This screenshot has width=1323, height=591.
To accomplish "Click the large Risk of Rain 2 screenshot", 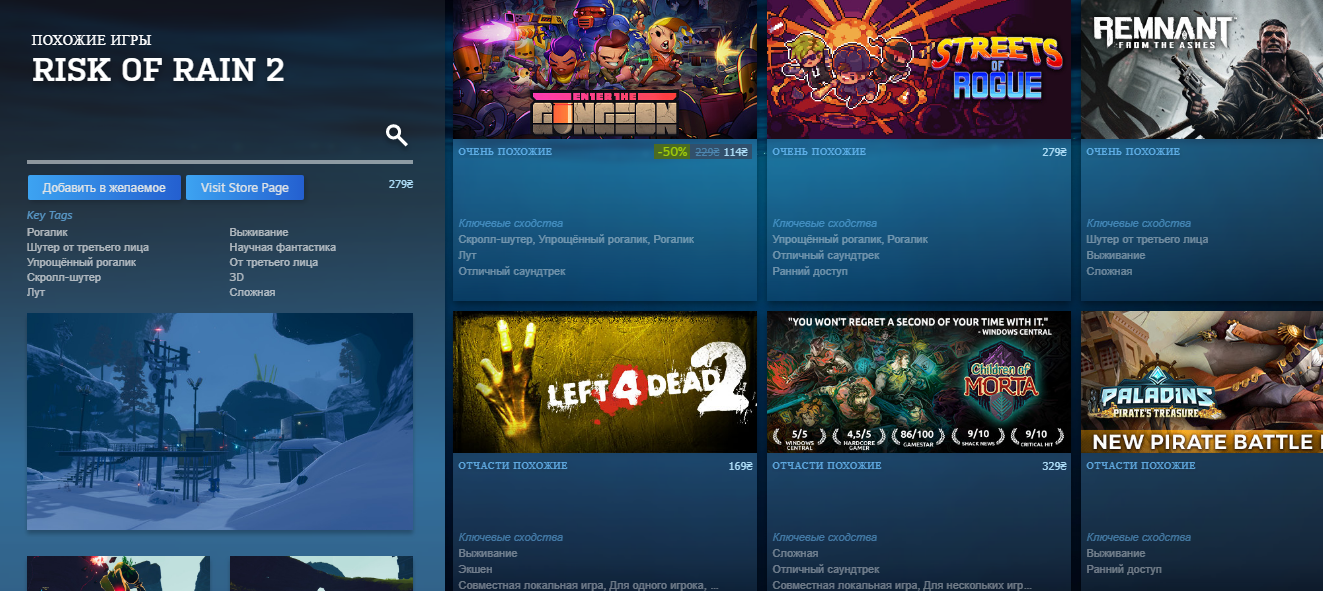I will click(x=219, y=421).
